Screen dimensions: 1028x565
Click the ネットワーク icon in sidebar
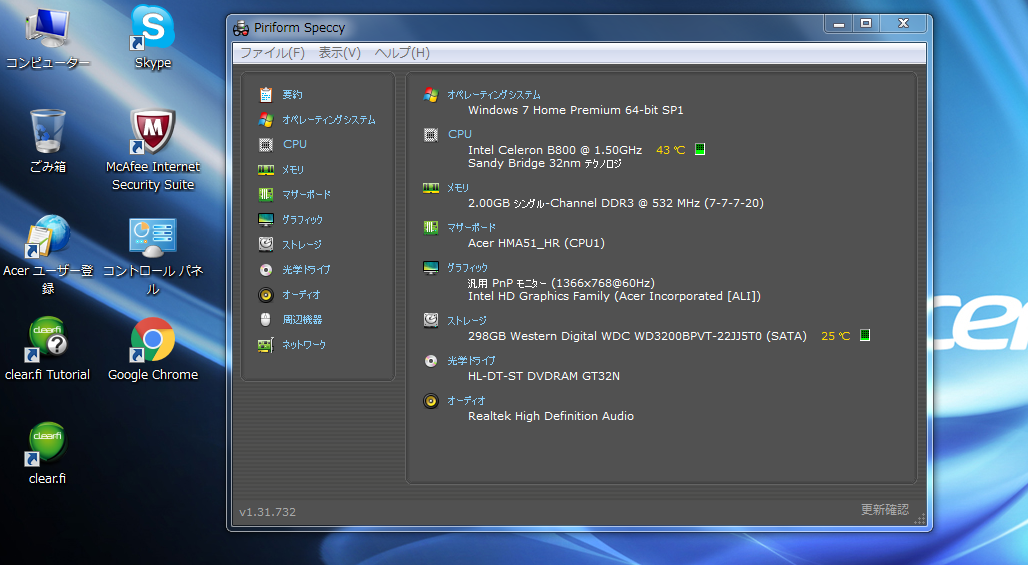point(266,345)
